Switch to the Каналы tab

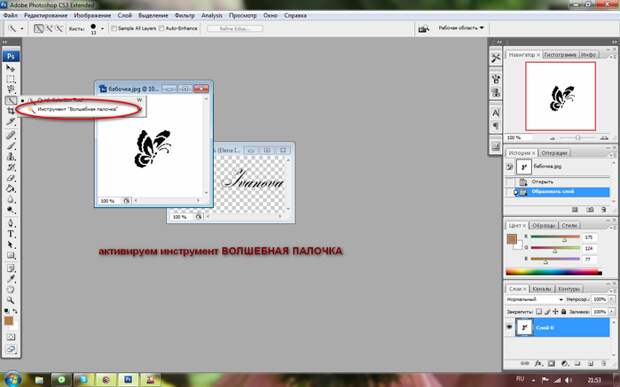(x=541, y=289)
